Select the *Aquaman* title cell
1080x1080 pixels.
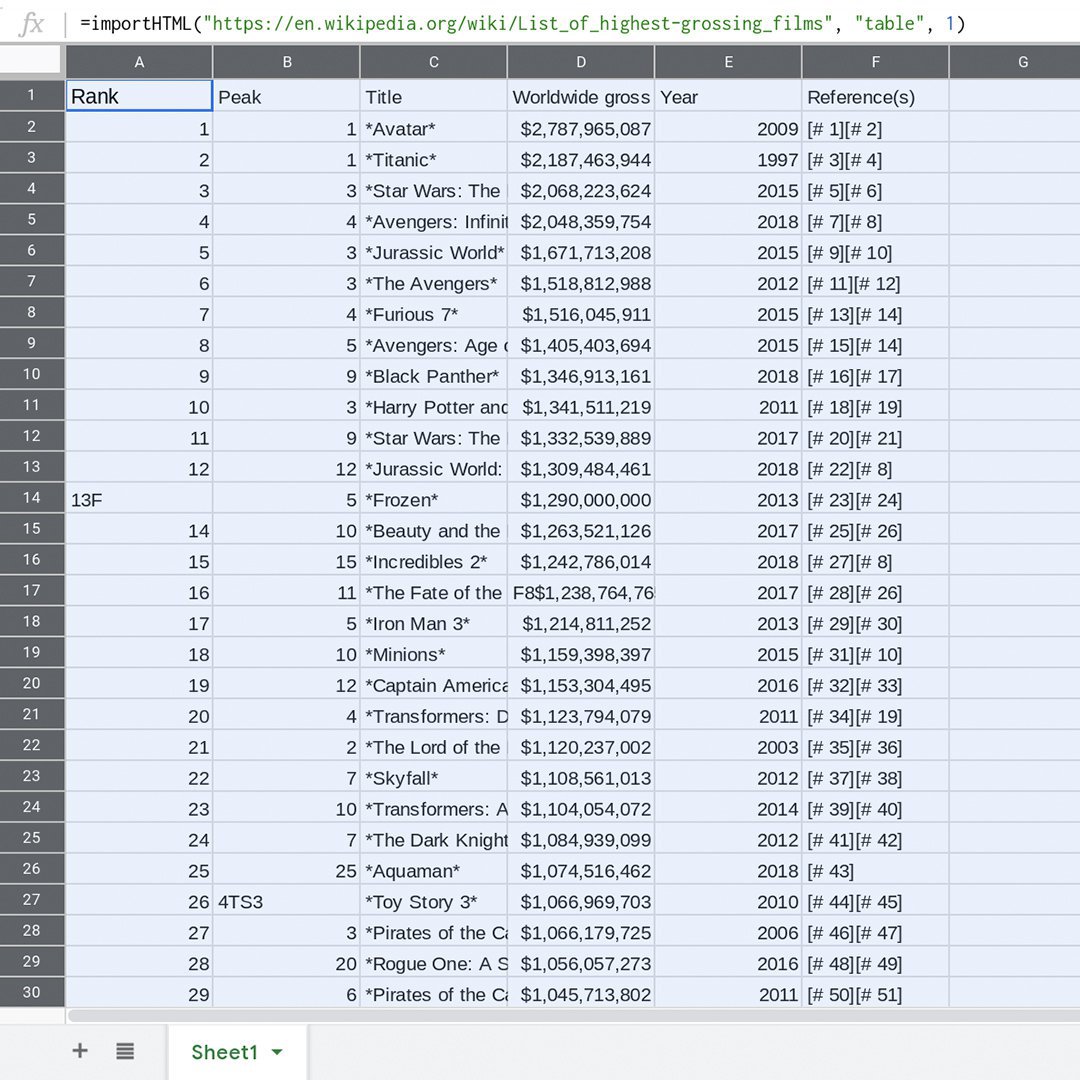pyautogui.click(x=434, y=871)
